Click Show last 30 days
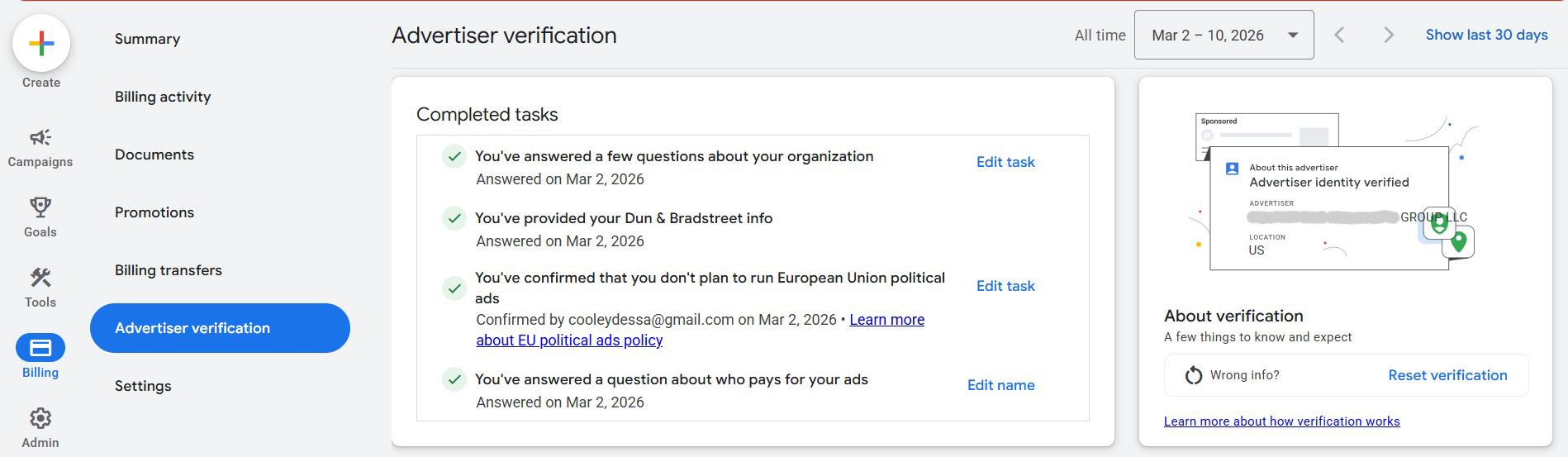 point(1486,35)
